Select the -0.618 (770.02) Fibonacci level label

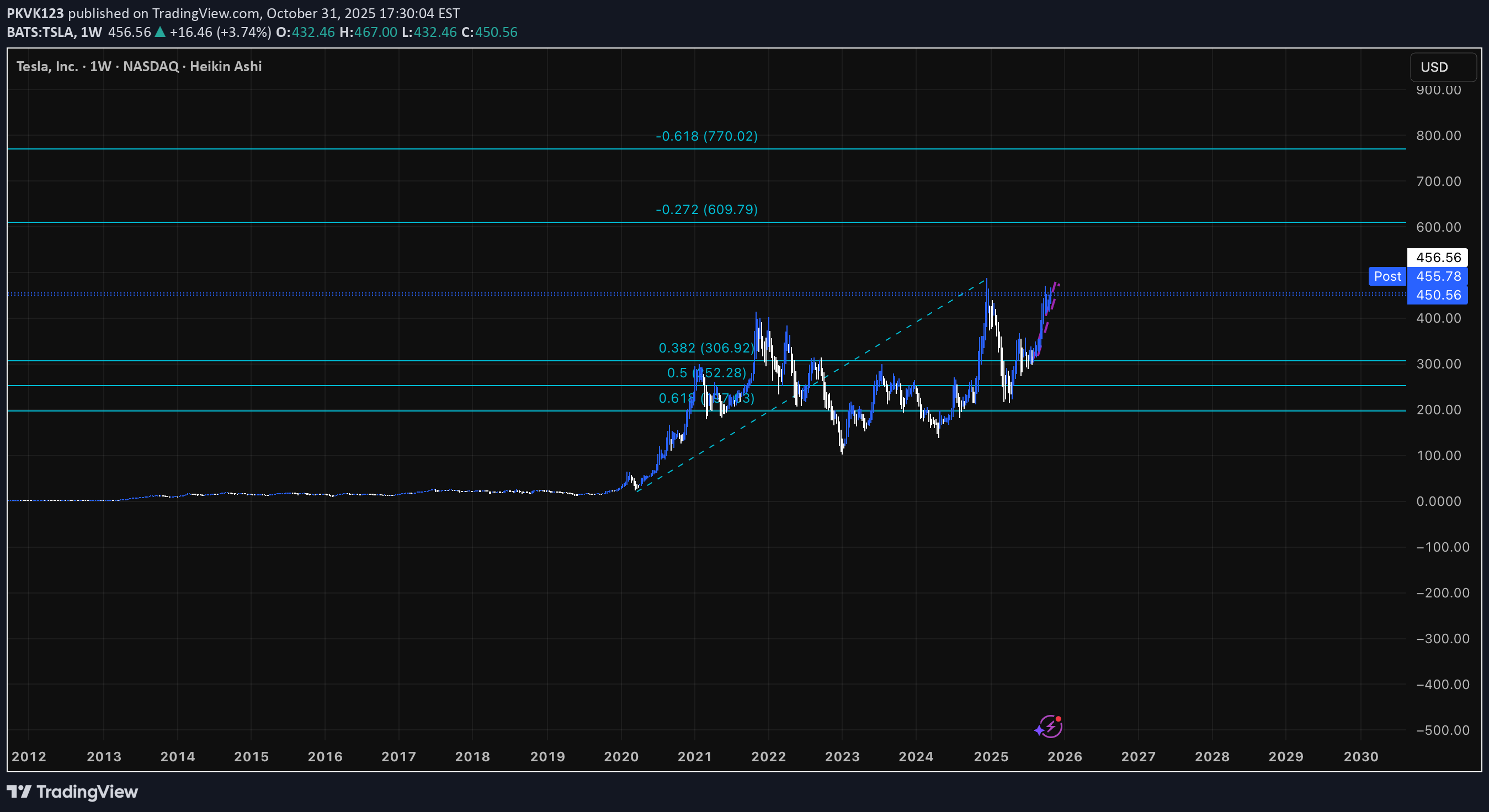706,136
